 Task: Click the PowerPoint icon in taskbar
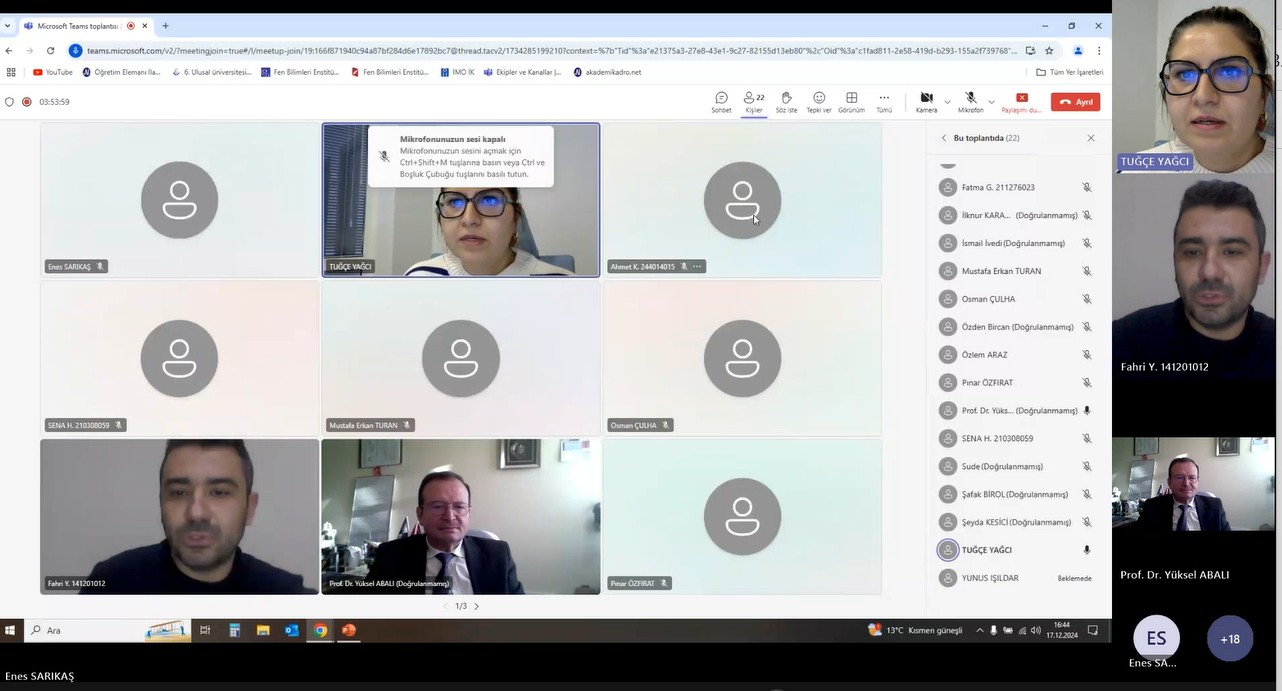pos(348,630)
